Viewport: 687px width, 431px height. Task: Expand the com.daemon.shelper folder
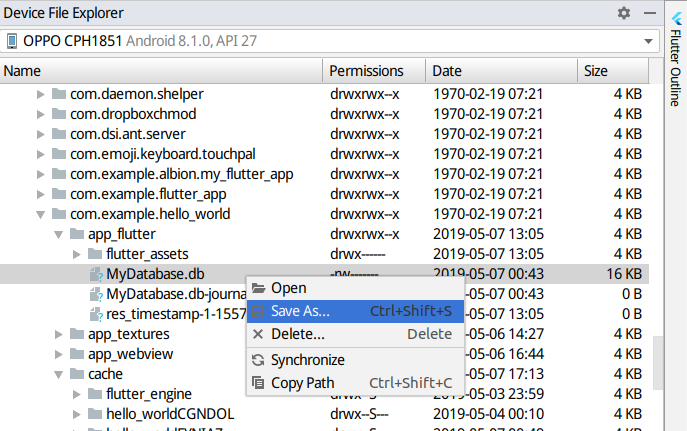click(41, 94)
